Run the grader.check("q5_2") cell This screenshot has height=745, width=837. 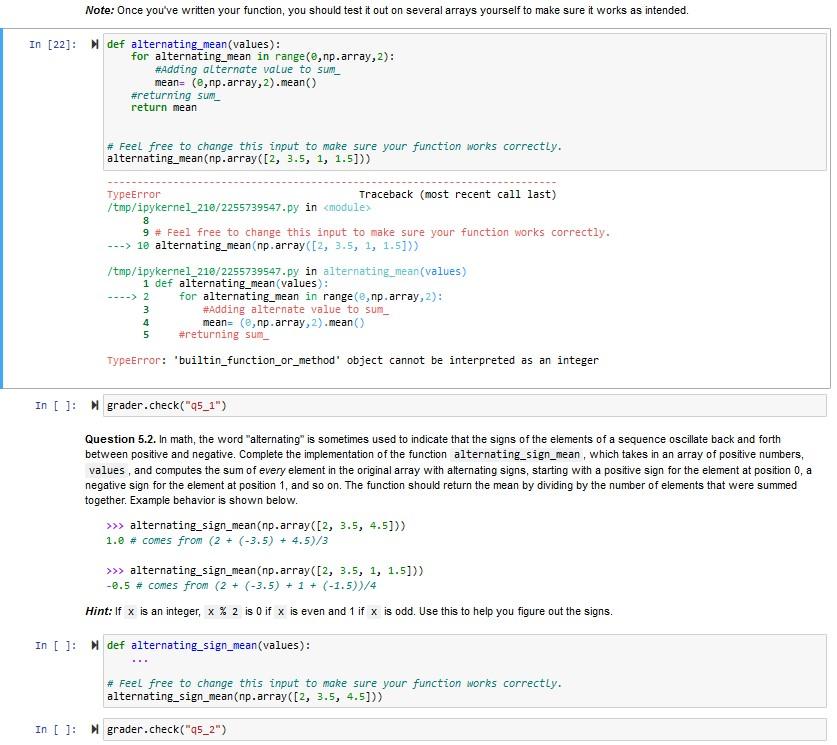point(94,730)
